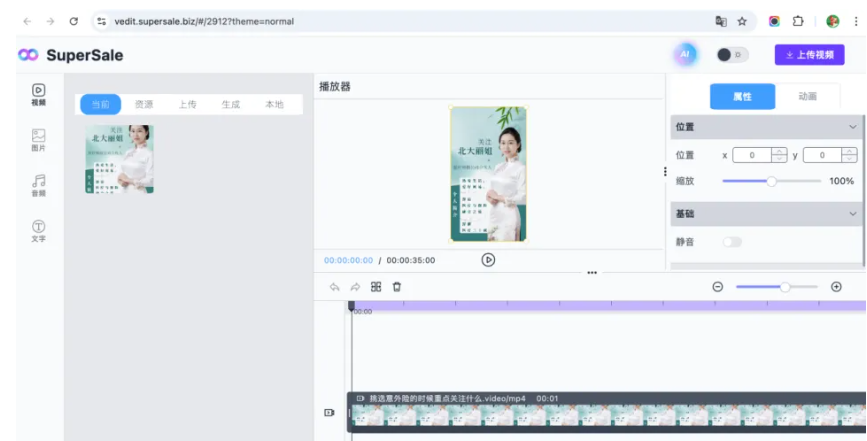The image size is (867, 441).
Task: Click the split grid icon in timeline toolbar
Action: click(376, 287)
